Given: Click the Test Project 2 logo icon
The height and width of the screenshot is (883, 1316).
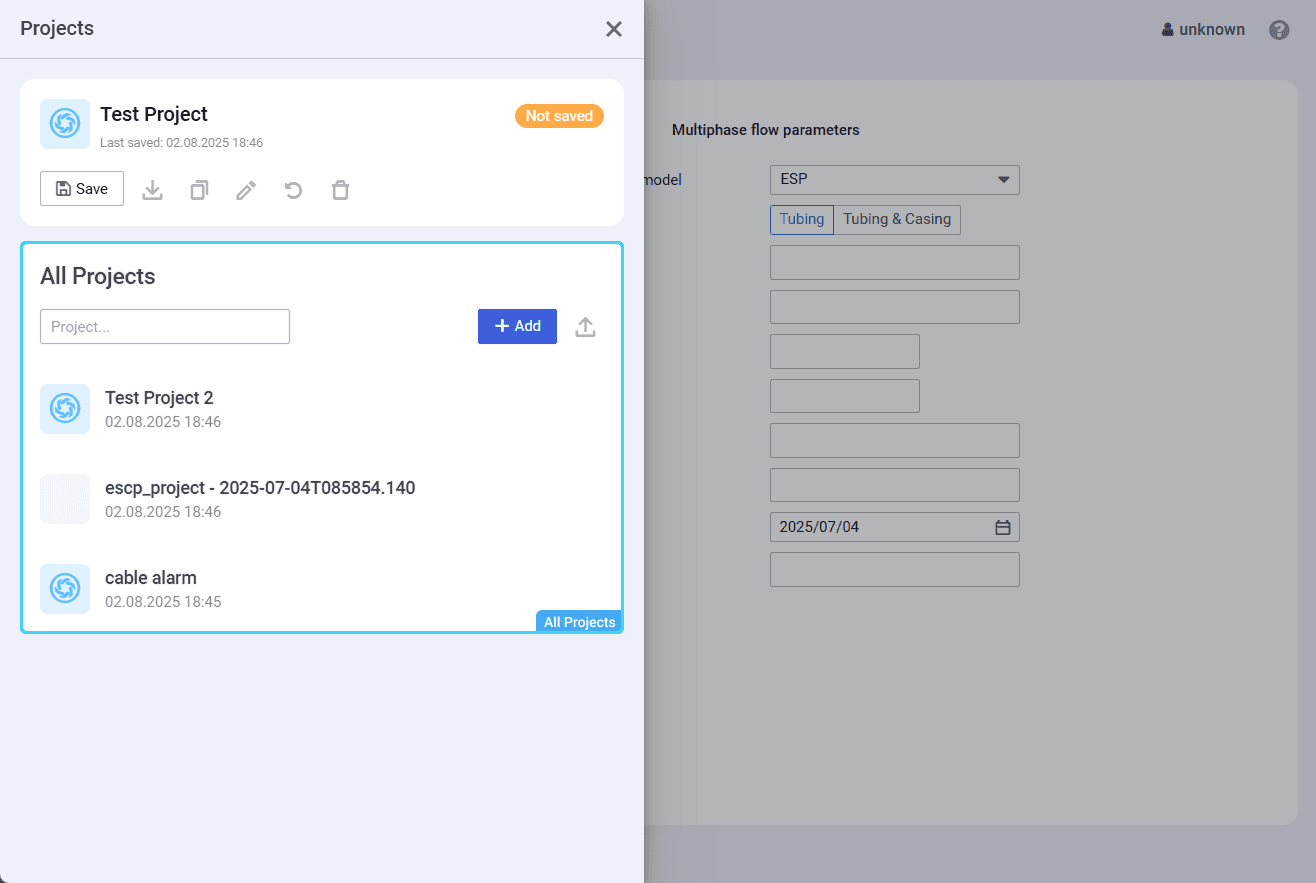Looking at the screenshot, I should click(x=65, y=409).
